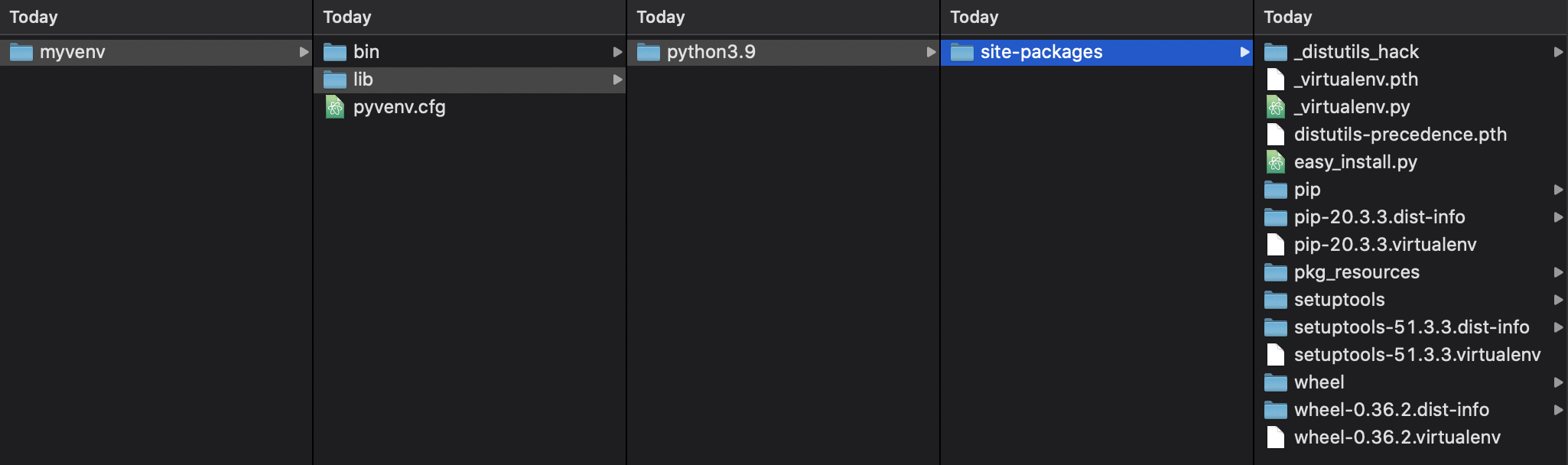The image size is (1568, 465).
Task: Click the _virtualenv.py Python file icon
Action: coord(1276,107)
